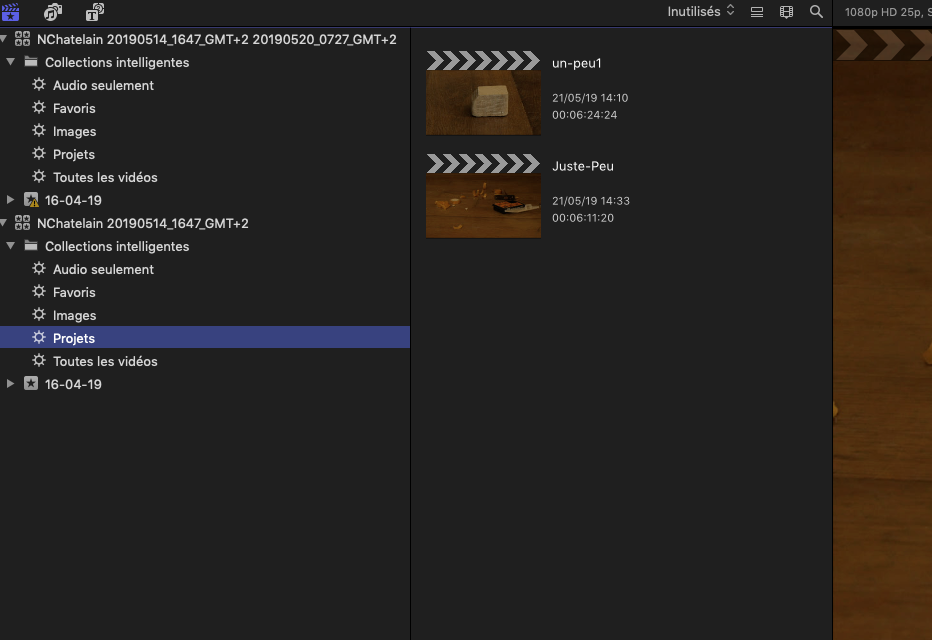Toggle filmstrip/list view mode icon
Image resolution: width=932 pixels, height=640 pixels.
757,12
